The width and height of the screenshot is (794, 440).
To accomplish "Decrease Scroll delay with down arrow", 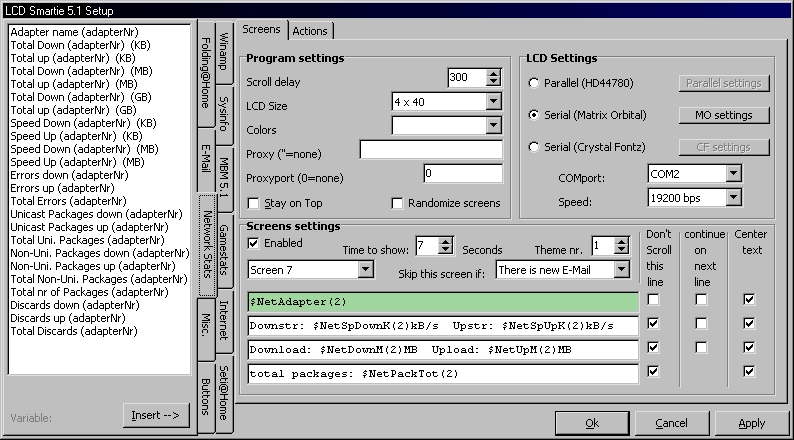I will pos(493,82).
